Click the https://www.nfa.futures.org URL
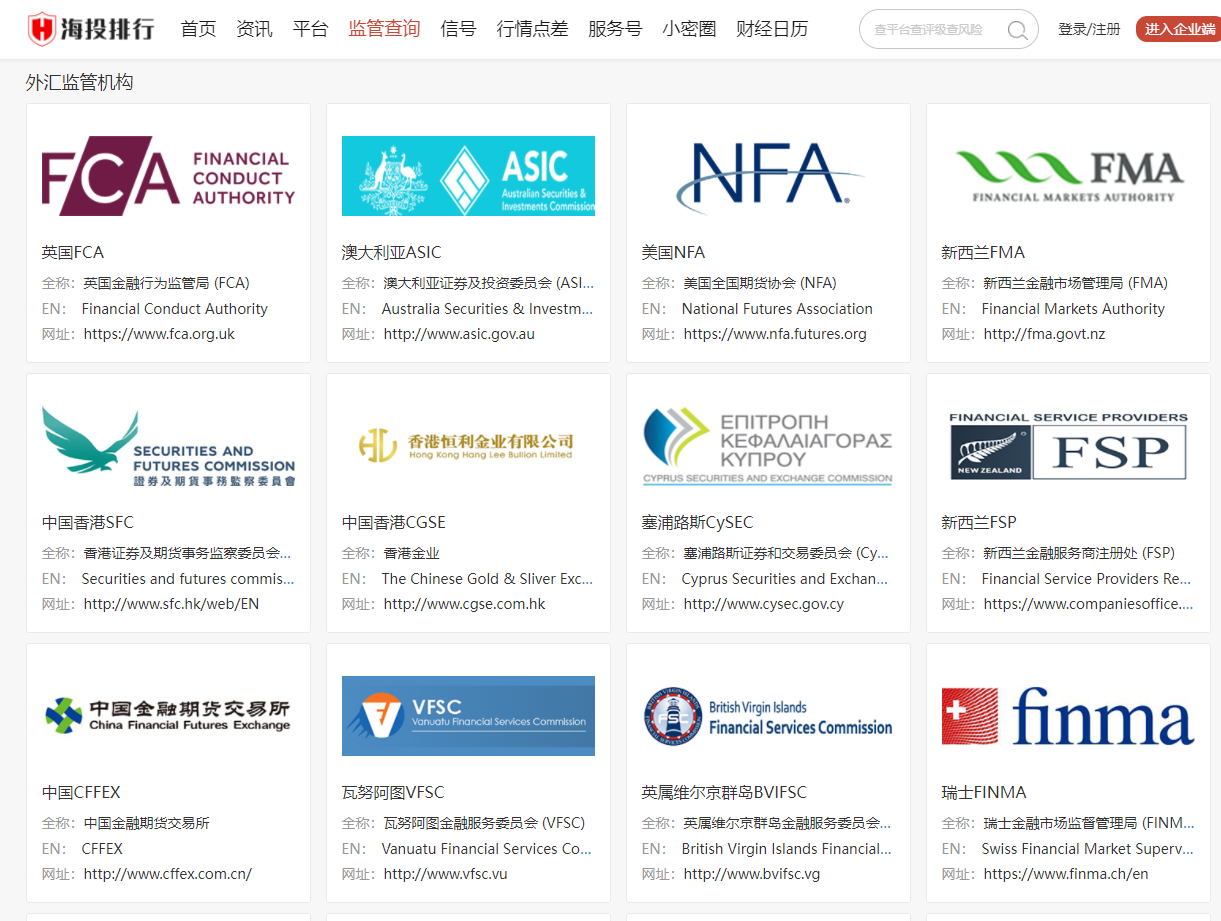 coord(775,334)
